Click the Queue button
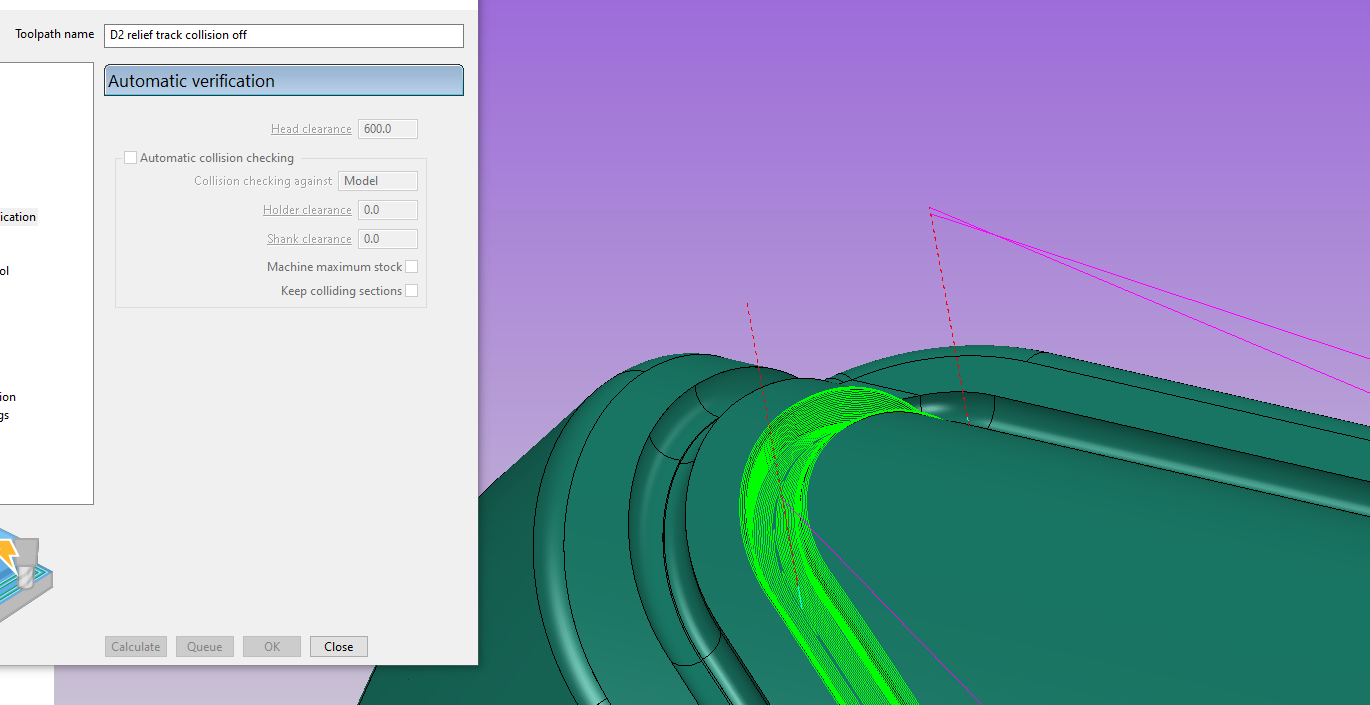 [x=205, y=647]
